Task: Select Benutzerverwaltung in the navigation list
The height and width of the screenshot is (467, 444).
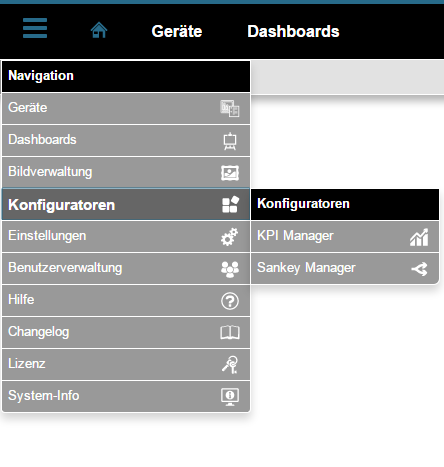Action: coord(126,268)
